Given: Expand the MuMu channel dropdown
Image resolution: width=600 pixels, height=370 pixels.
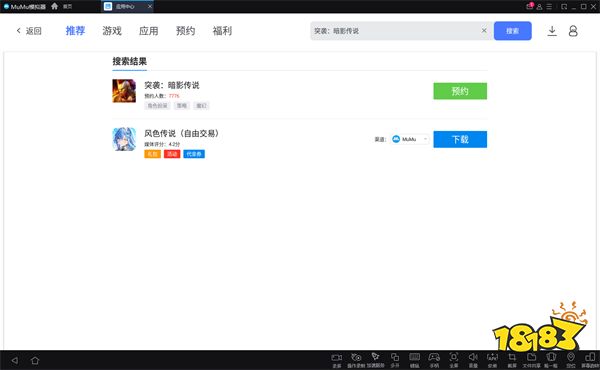Looking at the screenshot, I should coord(409,139).
